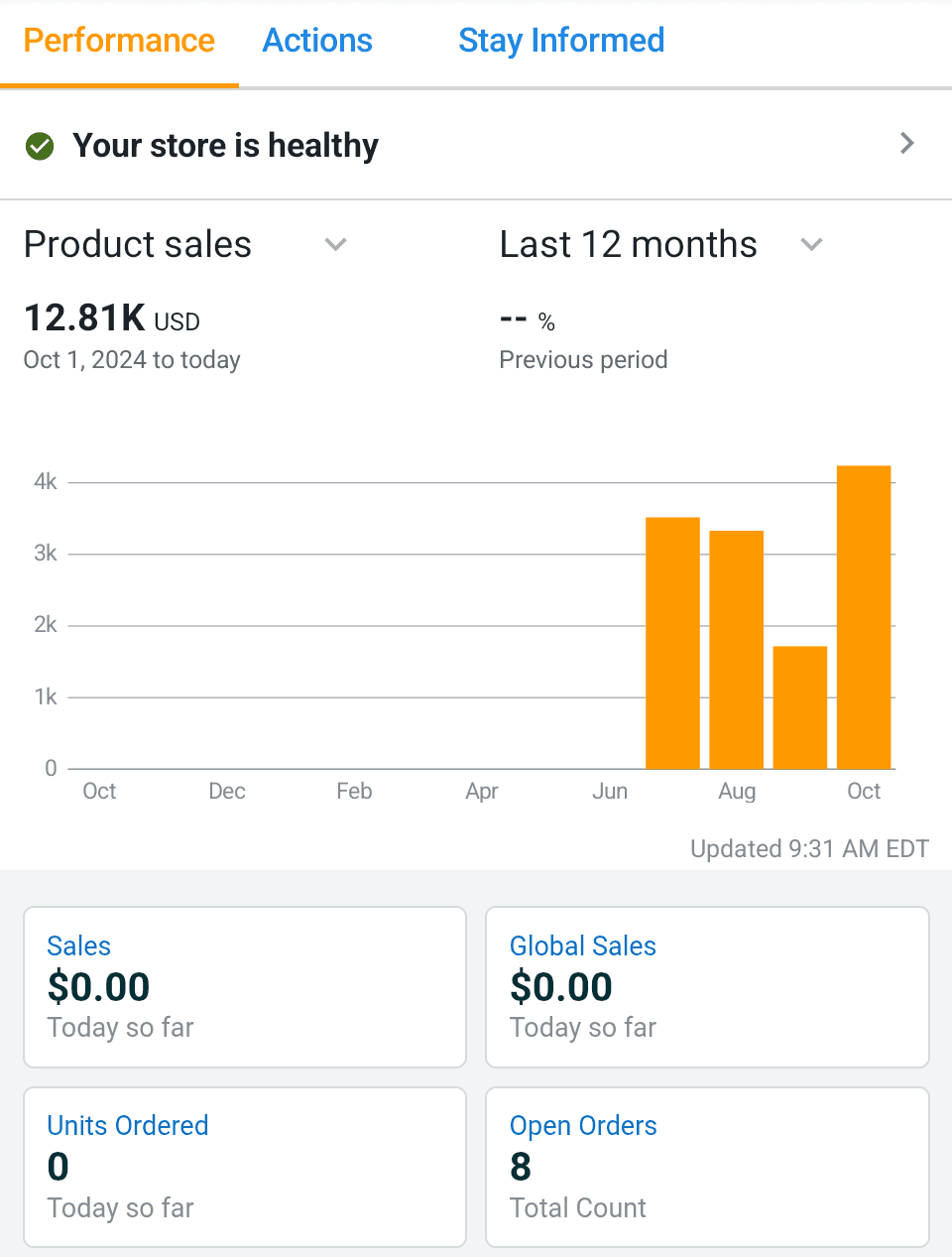Switch to the Actions tab
The image size is (952, 1257).
pyautogui.click(x=317, y=41)
